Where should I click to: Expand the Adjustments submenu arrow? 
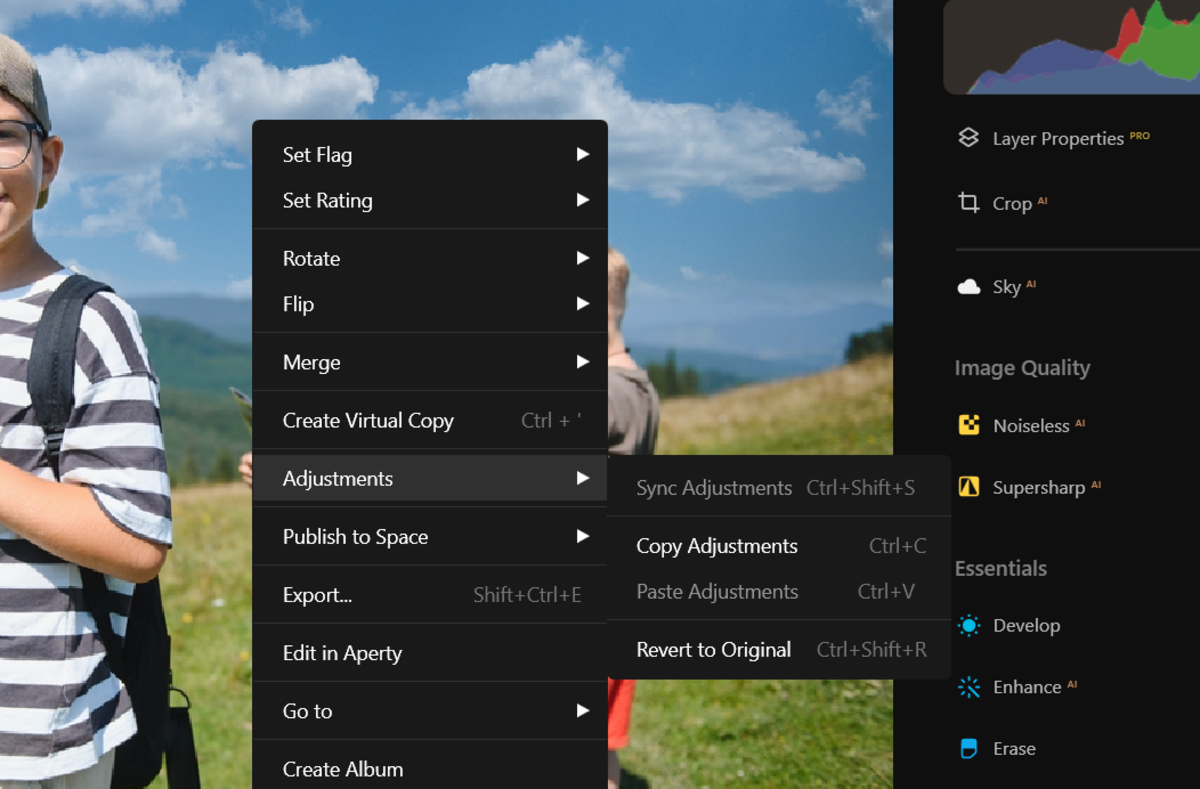(582, 479)
